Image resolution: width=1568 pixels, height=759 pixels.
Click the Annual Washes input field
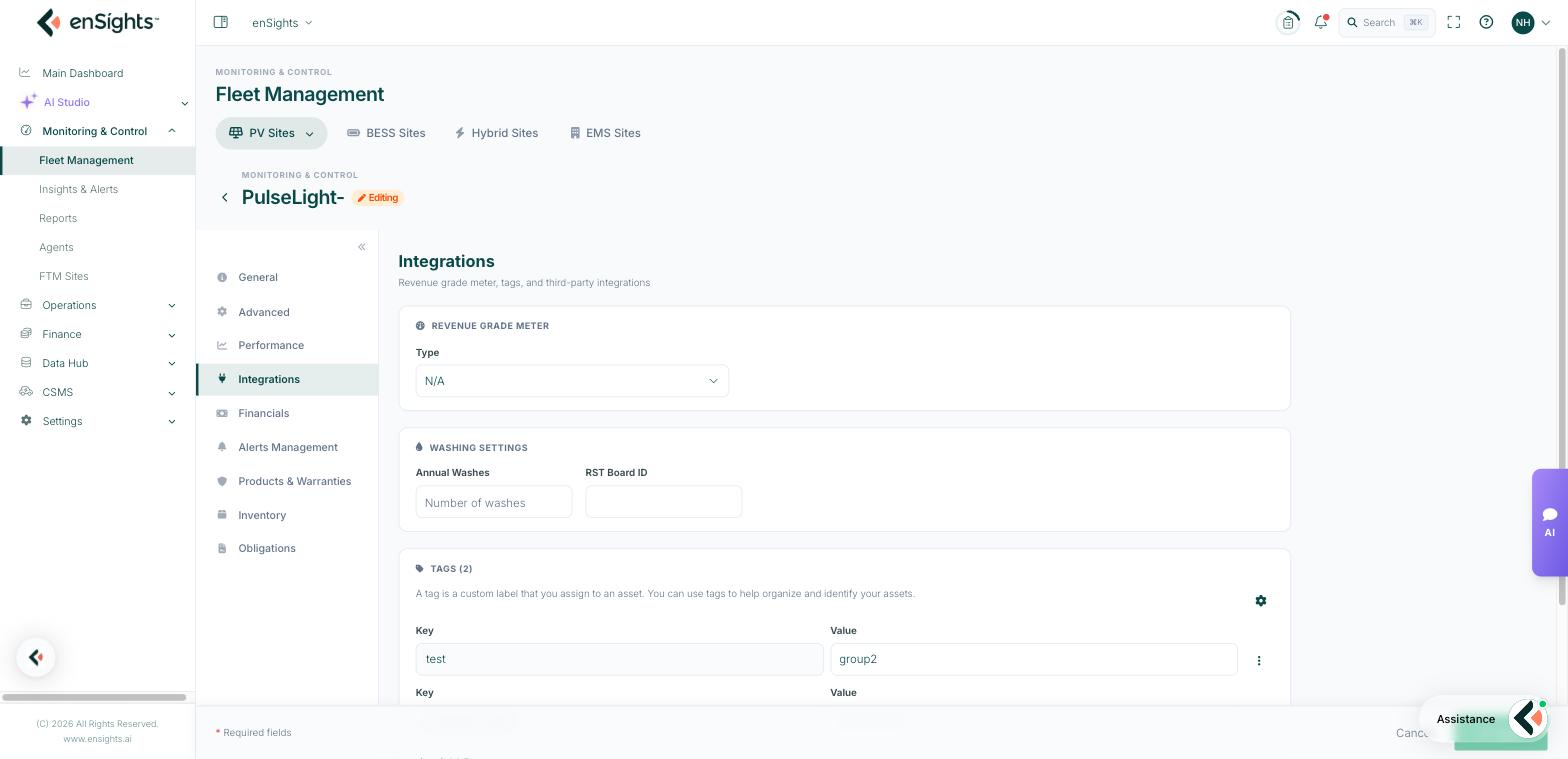click(494, 502)
